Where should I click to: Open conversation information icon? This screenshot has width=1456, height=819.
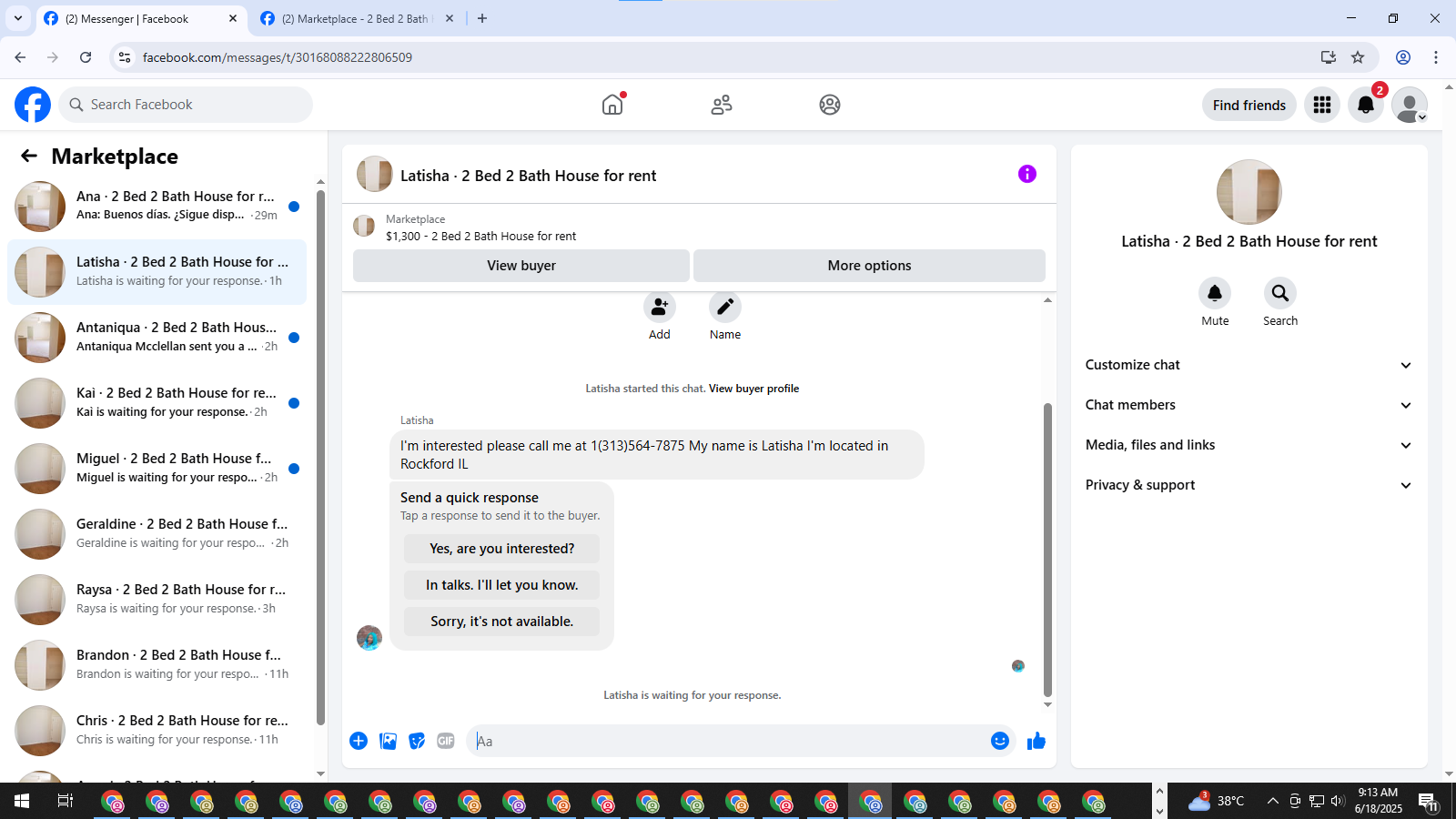click(x=1027, y=174)
